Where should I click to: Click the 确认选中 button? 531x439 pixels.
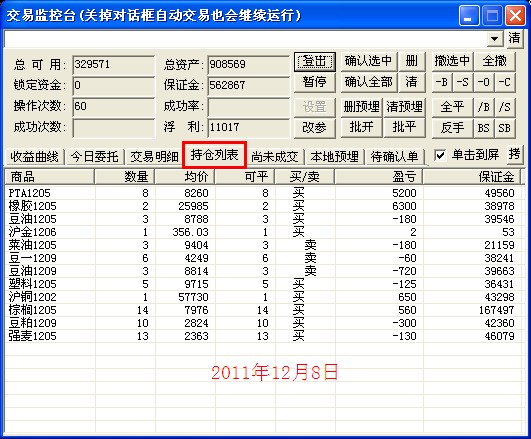coord(368,62)
